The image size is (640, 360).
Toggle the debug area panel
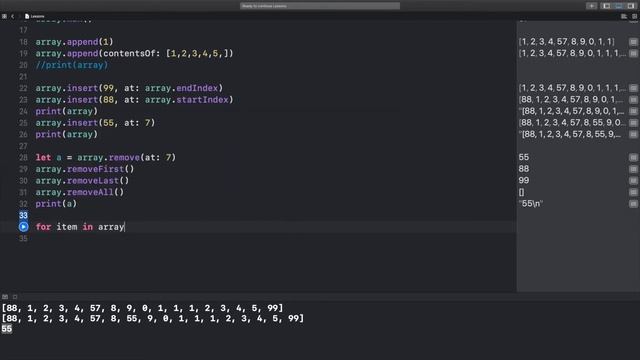pyautogui.click(x=619, y=6)
